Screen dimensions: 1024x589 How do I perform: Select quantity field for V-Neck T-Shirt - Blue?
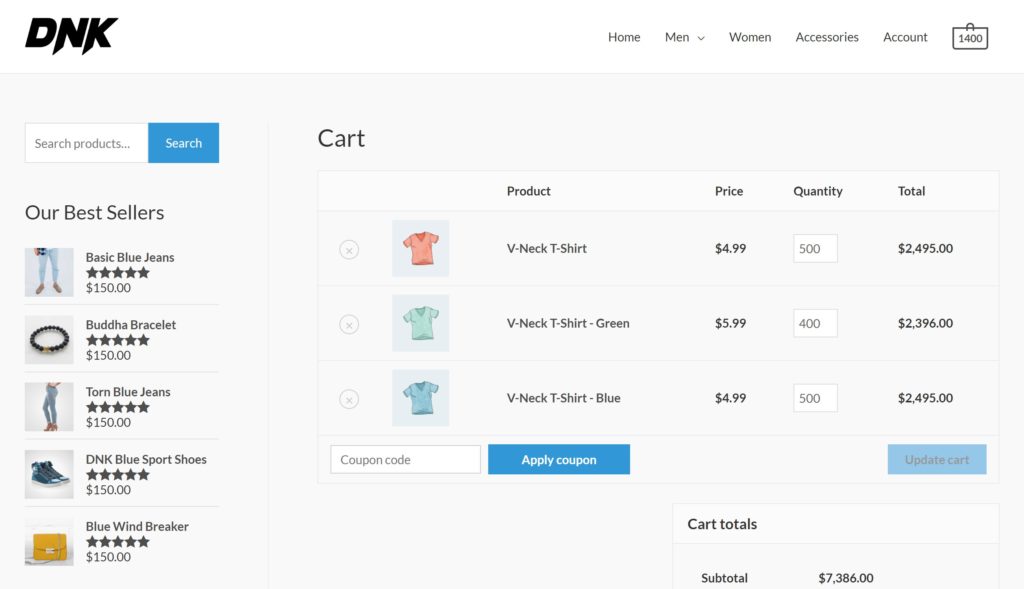coord(815,398)
